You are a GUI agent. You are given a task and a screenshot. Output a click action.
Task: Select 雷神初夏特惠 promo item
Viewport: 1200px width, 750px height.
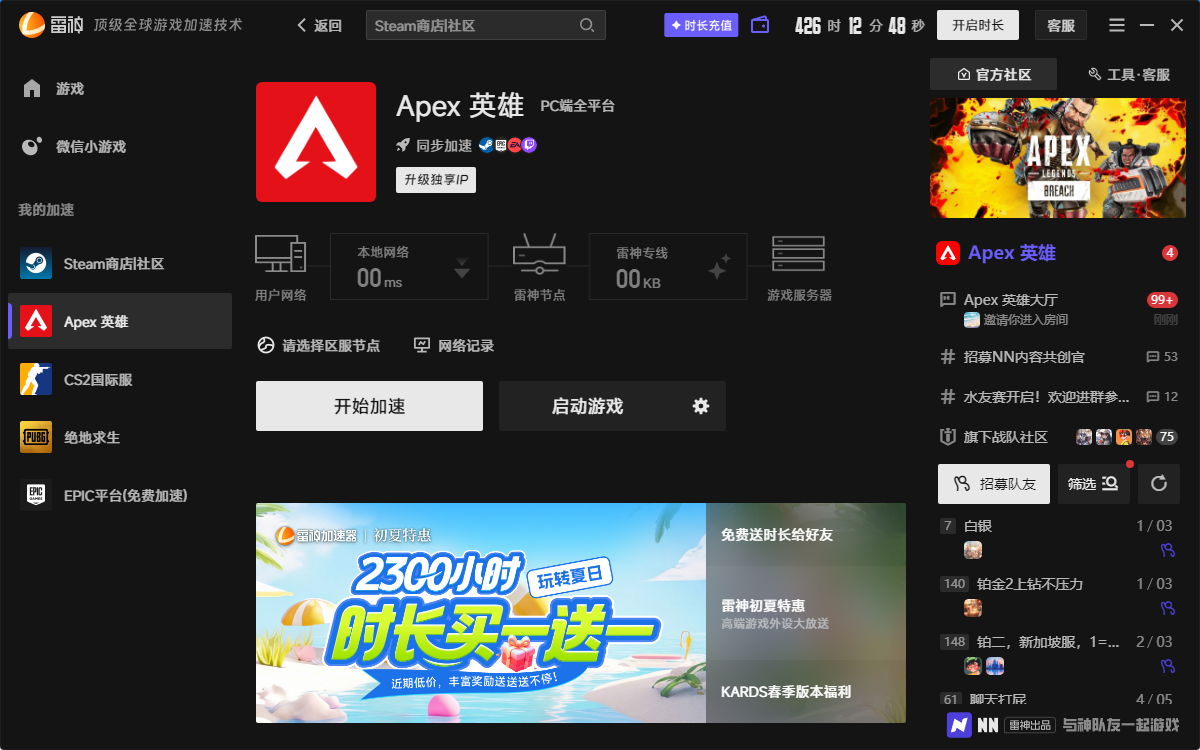[x=806, y=613]
